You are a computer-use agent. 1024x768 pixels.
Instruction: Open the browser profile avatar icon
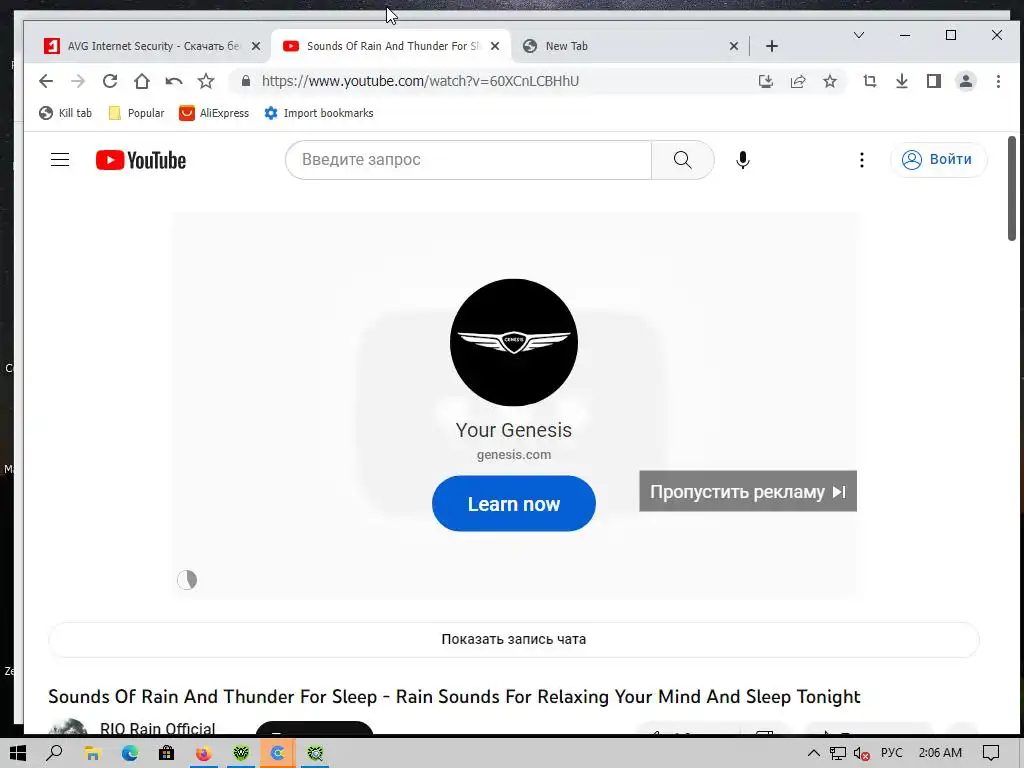coord(965,81)
